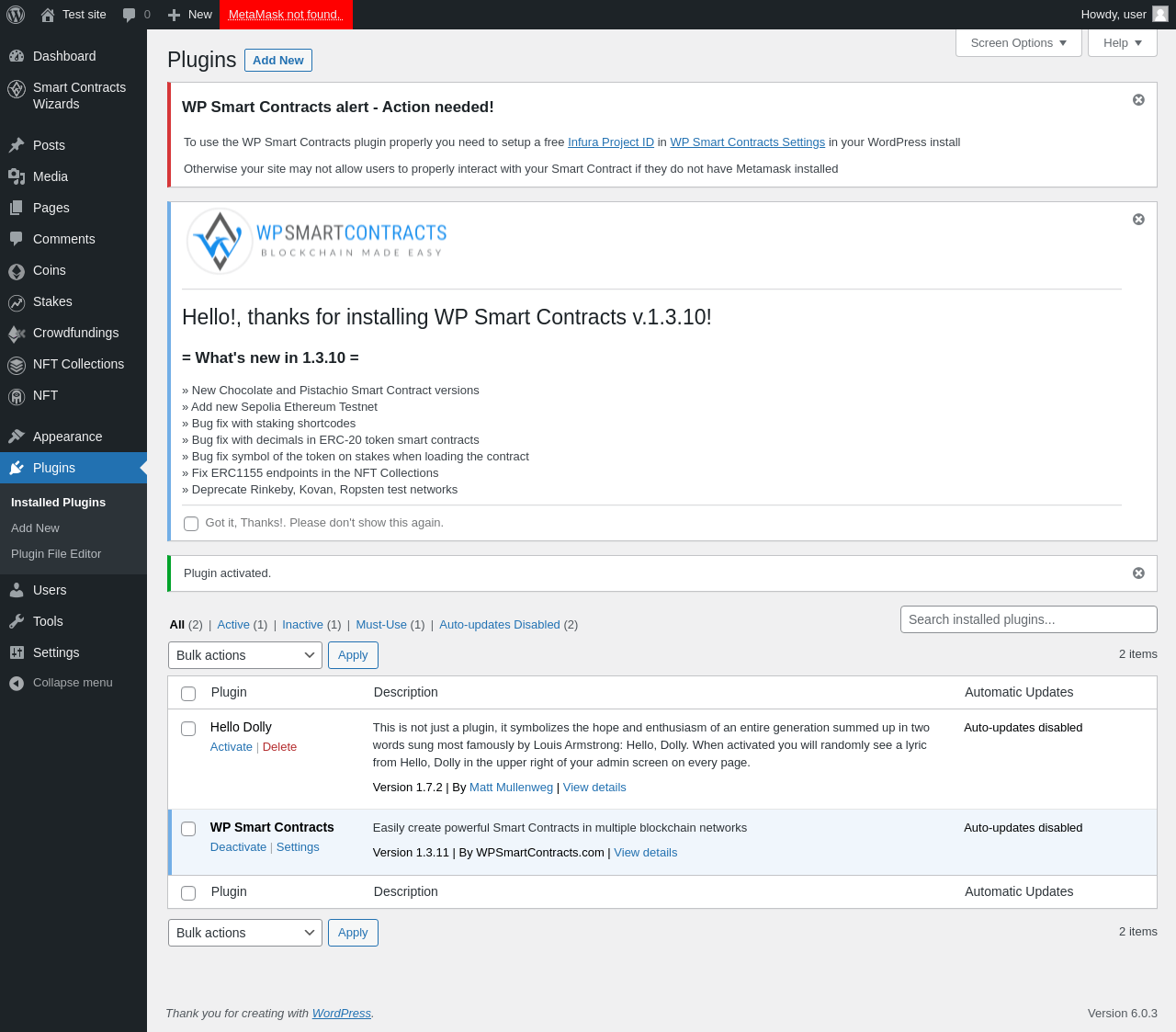Open the WordPress logo menu
This screenshot has width=1176, height=1032.
pos(16,15)
